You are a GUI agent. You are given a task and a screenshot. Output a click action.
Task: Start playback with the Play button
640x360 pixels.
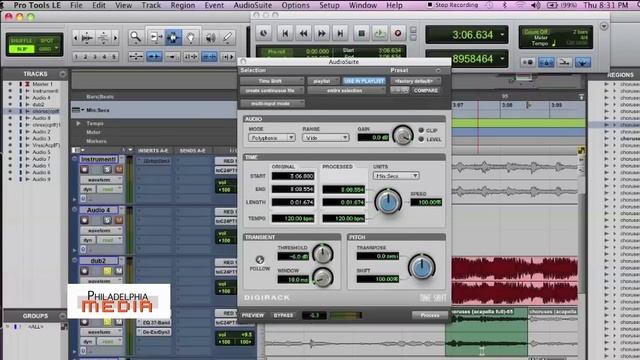pyautogui.click(x=380, y=33)
